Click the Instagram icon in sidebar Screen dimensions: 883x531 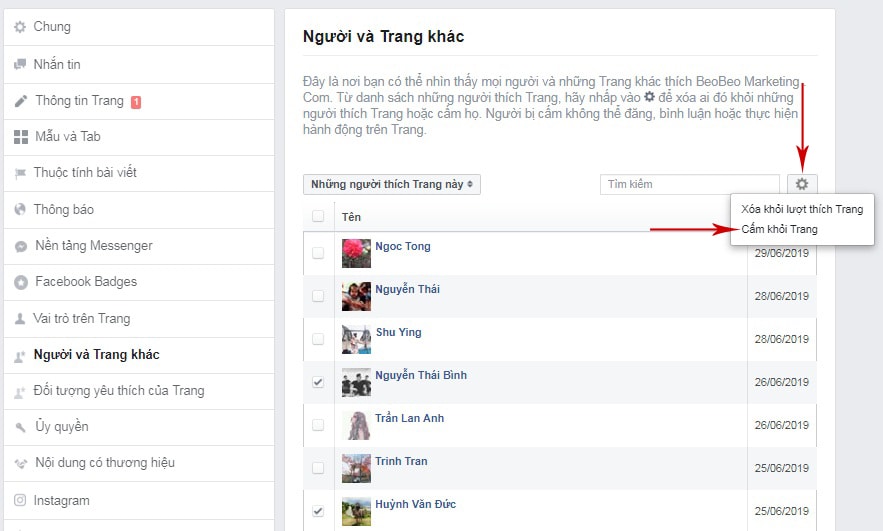(20, 500)
